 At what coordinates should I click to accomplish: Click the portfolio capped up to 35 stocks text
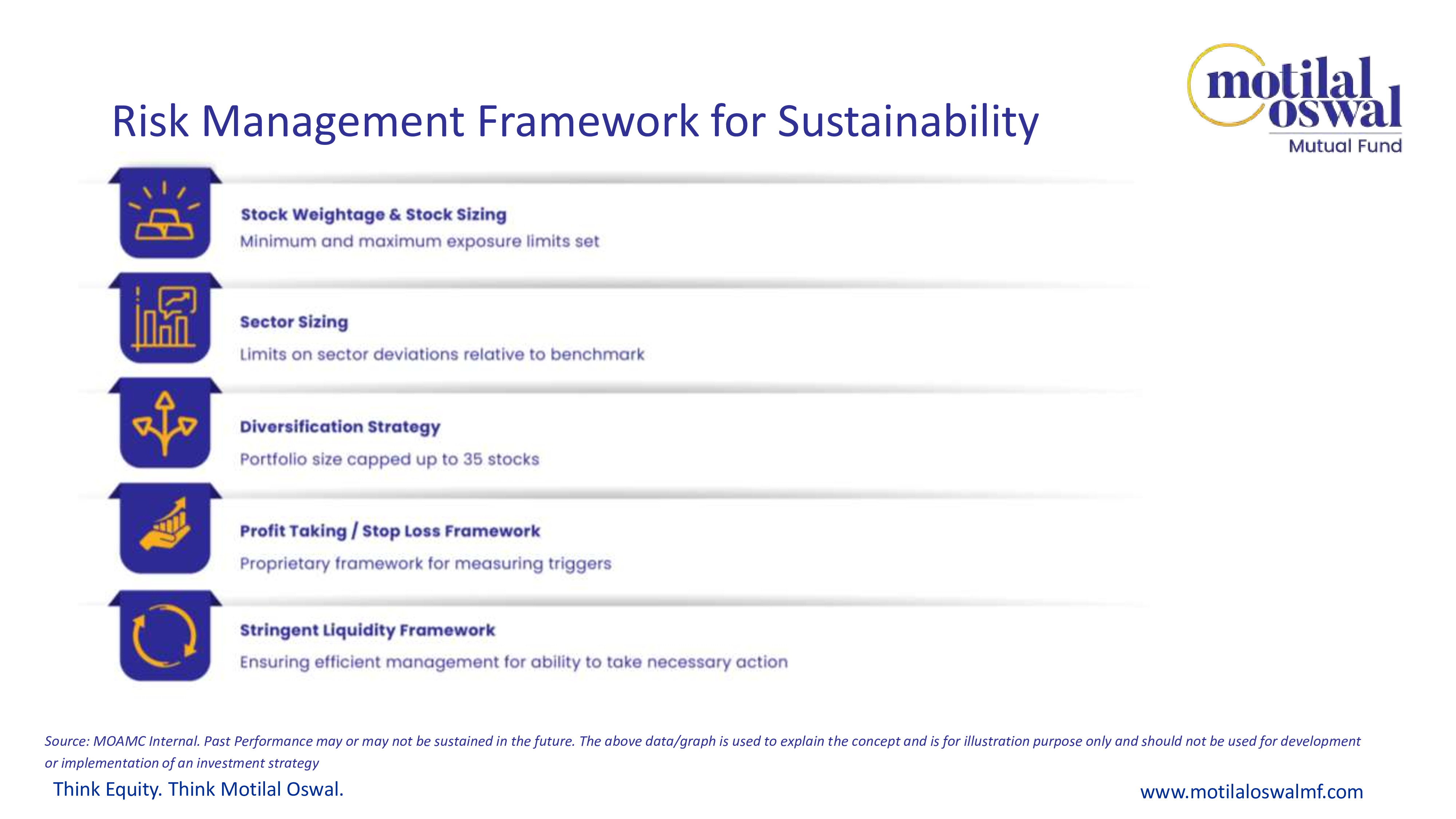[389, 459]
